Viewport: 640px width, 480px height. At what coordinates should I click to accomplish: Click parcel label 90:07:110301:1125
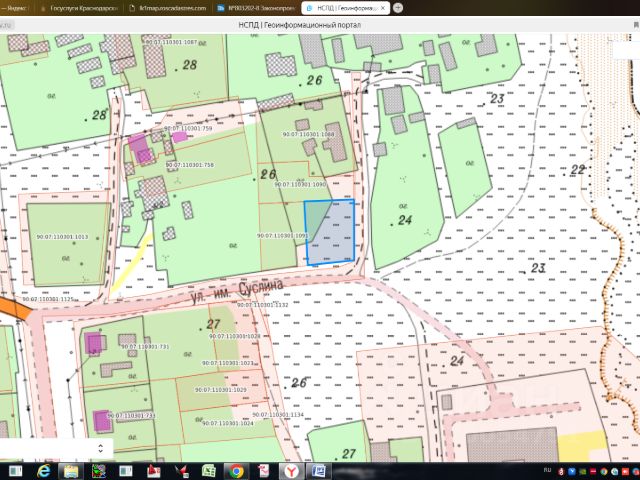click(48, 299)
